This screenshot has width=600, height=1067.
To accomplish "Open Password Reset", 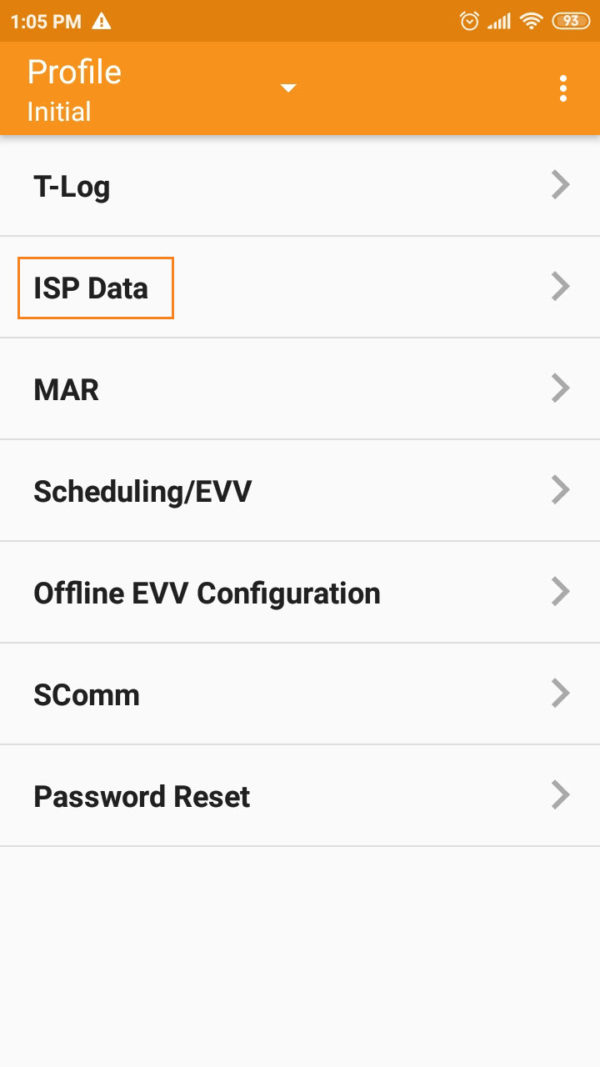I will coord(141,795).
